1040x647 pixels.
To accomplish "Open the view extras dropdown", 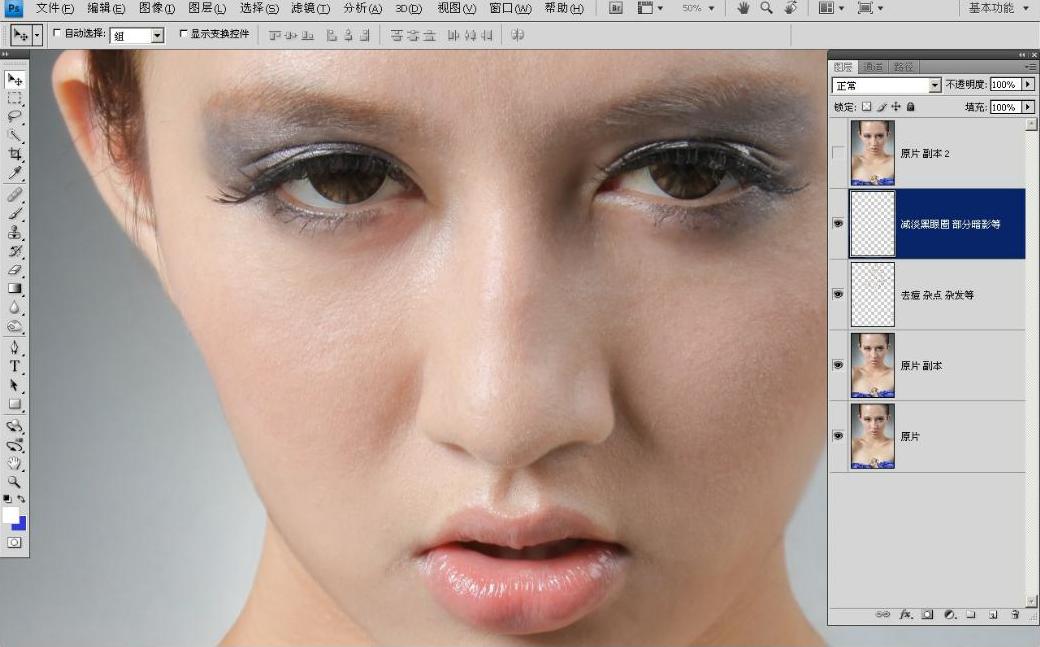I will click(x=649, y=8).
